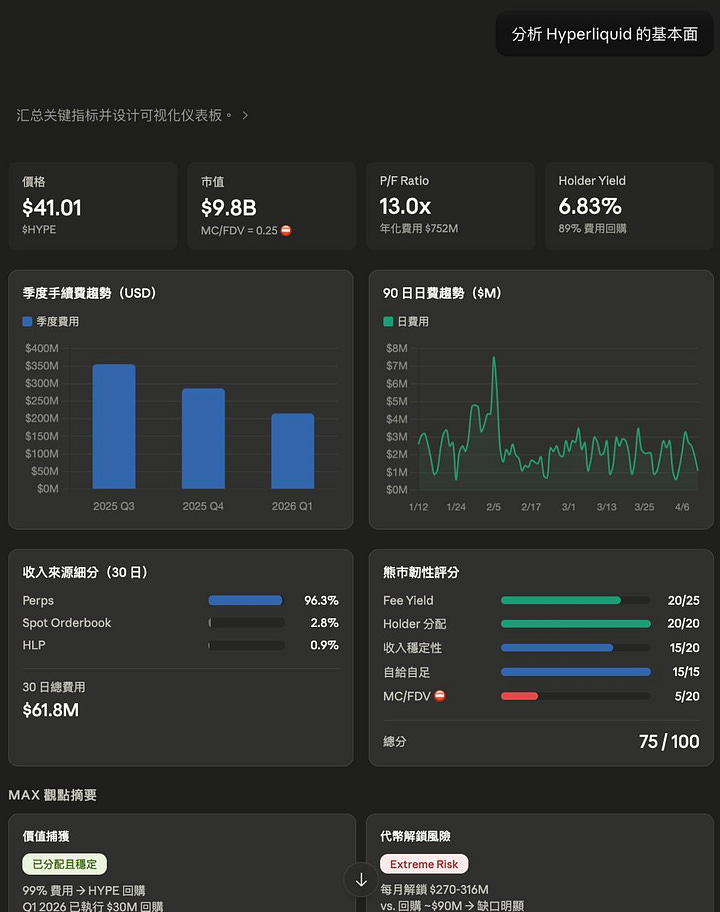This screenshot has width=720, height=912.
Task: Click the 季度手續費趨勢（USD）chart title
Action: tap(89, 293)
